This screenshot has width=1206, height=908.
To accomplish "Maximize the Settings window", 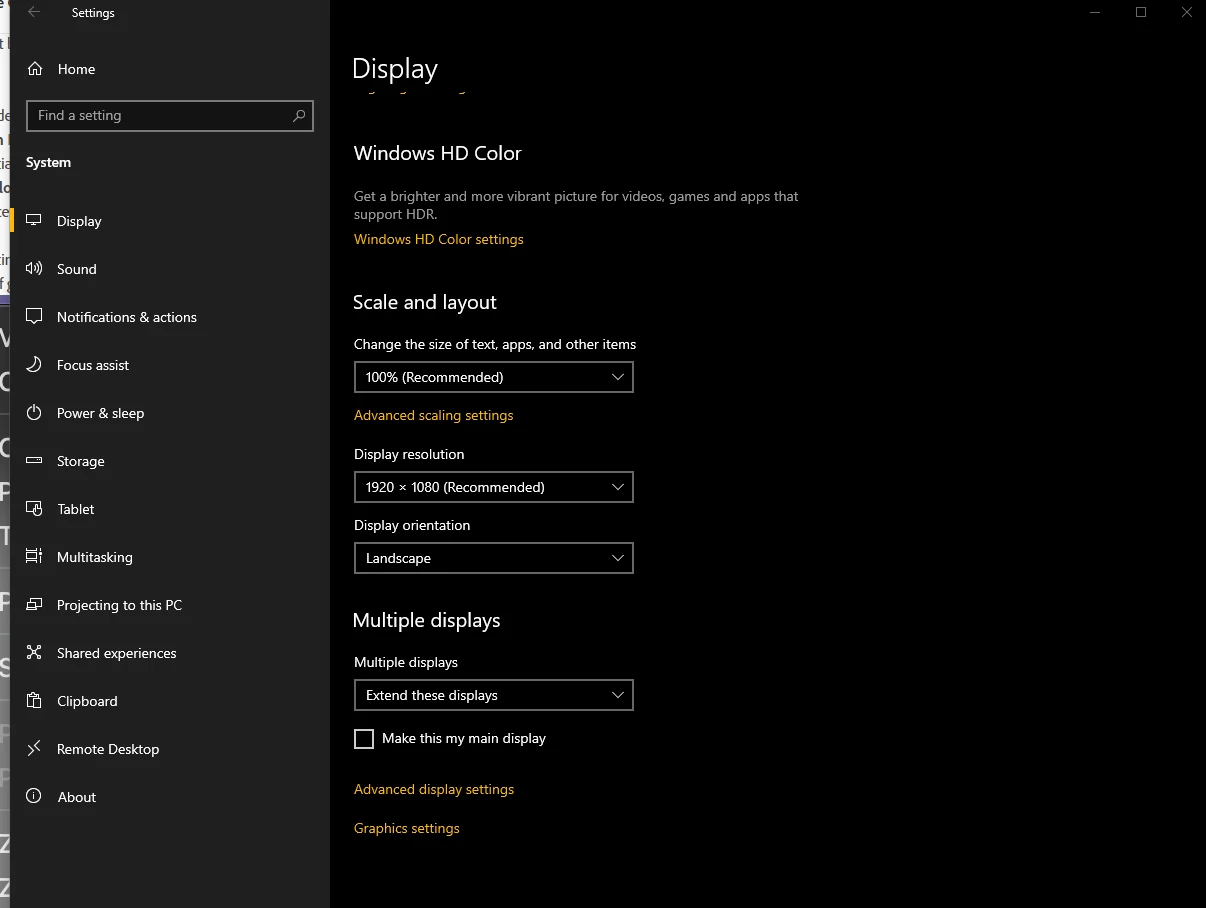I will point(1141,12).
